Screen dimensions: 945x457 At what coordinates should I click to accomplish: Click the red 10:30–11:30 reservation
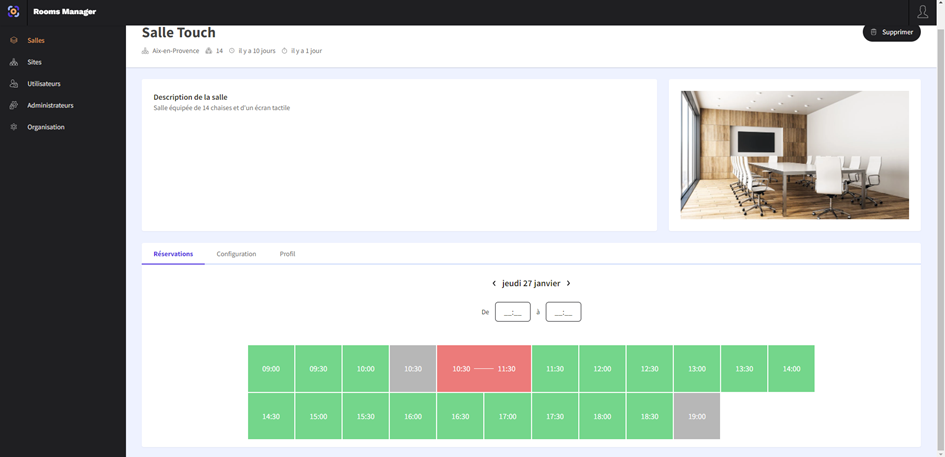(x=484, y=369)
